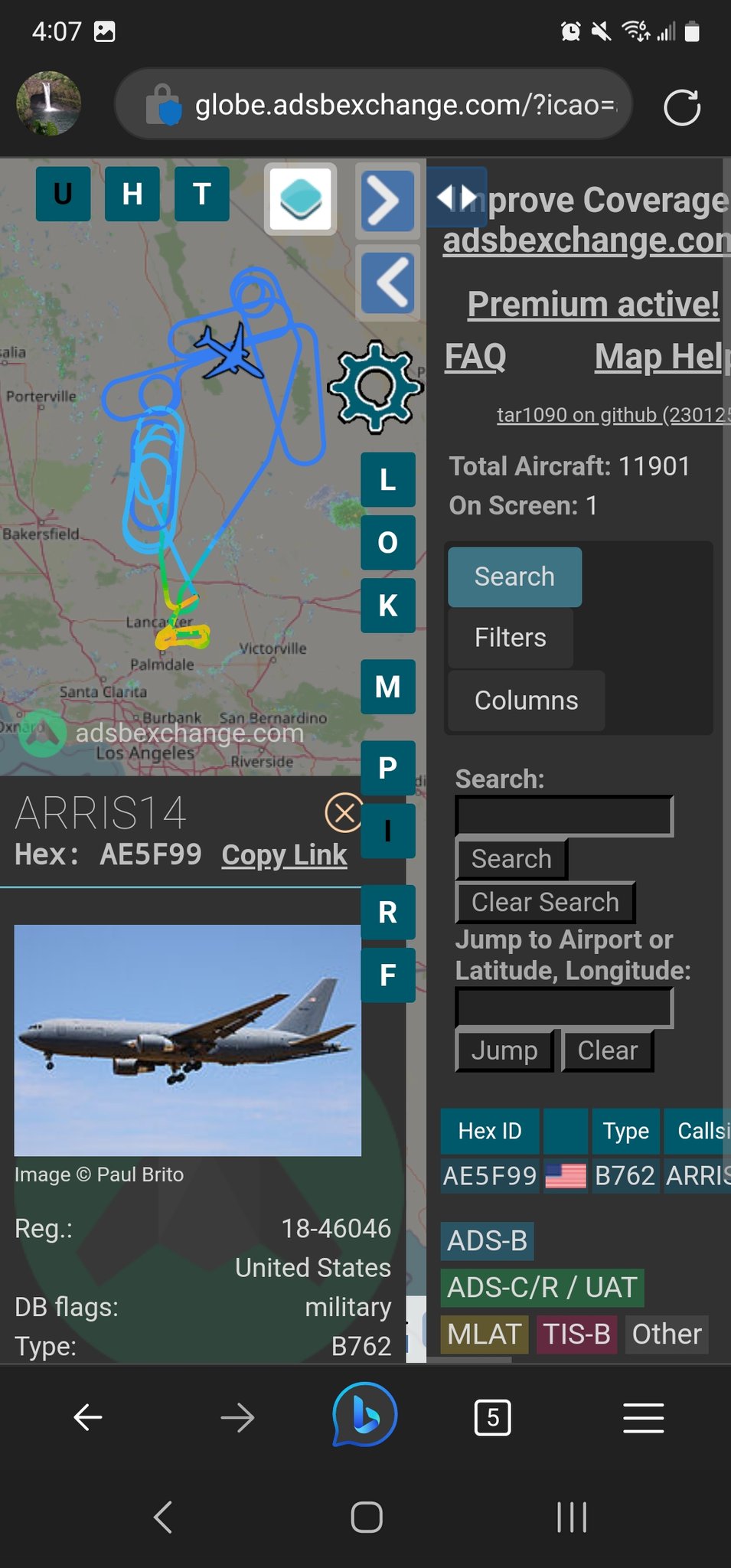Toggle the ADS-B color legend filter
This screenshot has width=731, height=1568.
tap(488, 1240)
